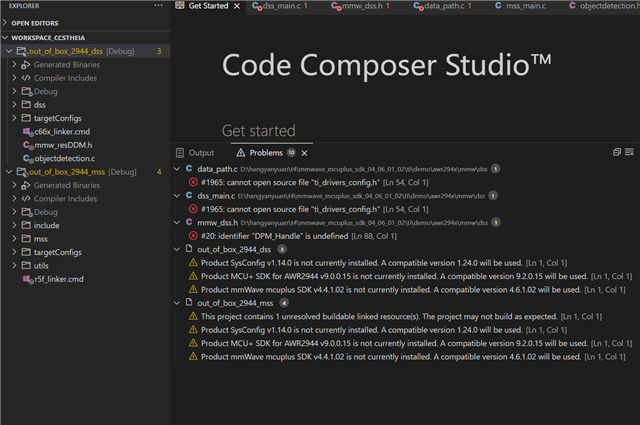Switch to the Get Started tab
This screenshot has width=640, height=425.
click(x=207, y=6)
